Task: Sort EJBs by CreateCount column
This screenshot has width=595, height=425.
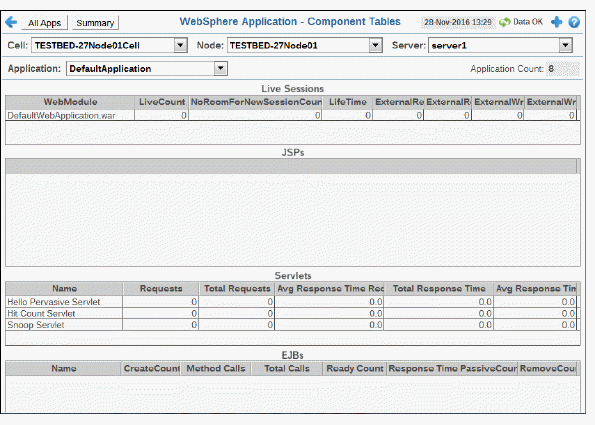Action: coord(151,368)
